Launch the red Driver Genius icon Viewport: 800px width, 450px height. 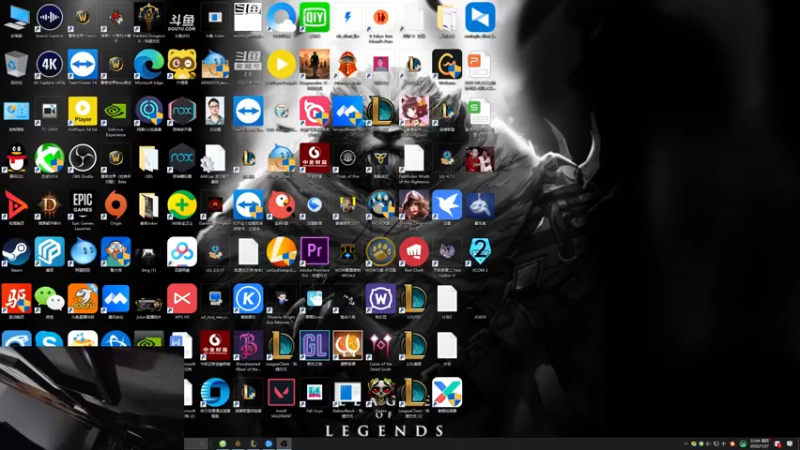(16, 299)
